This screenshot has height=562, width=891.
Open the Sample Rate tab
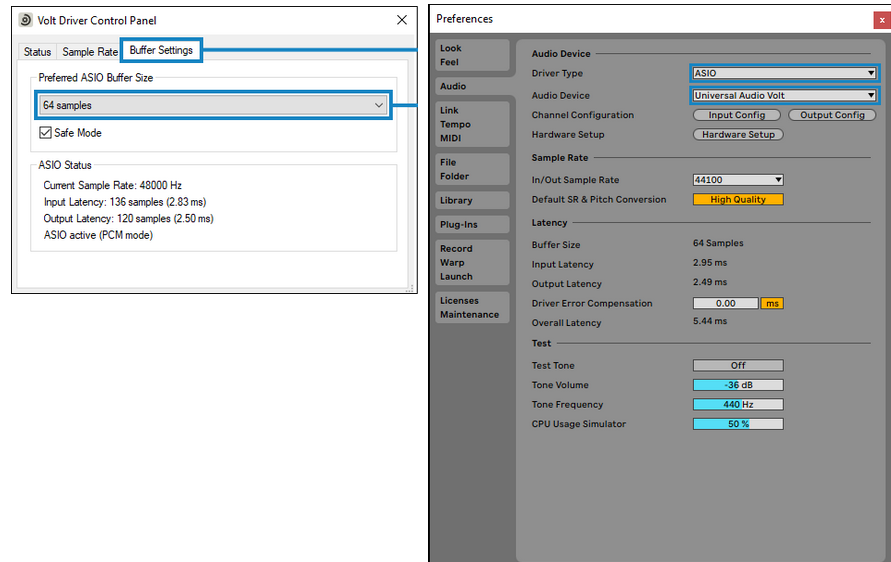point(90,52)
